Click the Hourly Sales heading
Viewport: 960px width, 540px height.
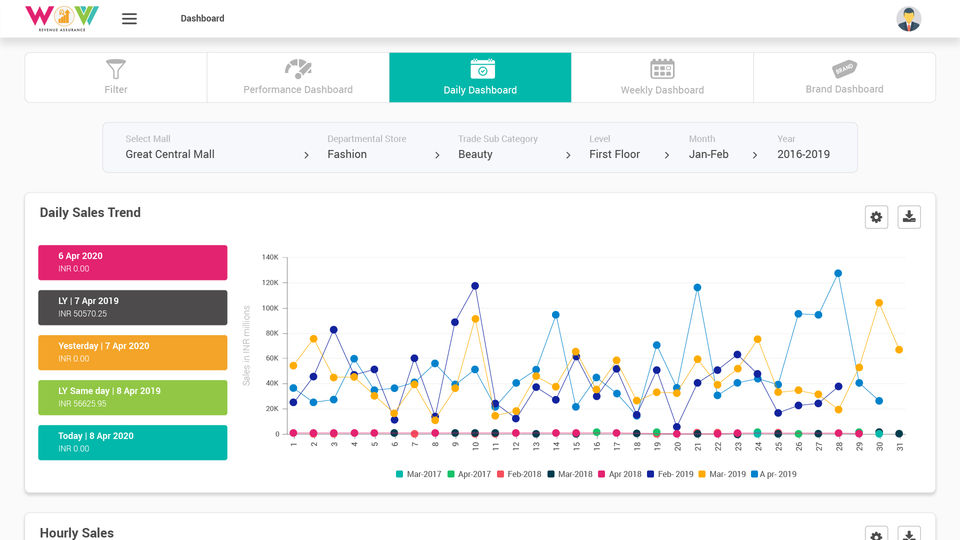click(77, 533)
